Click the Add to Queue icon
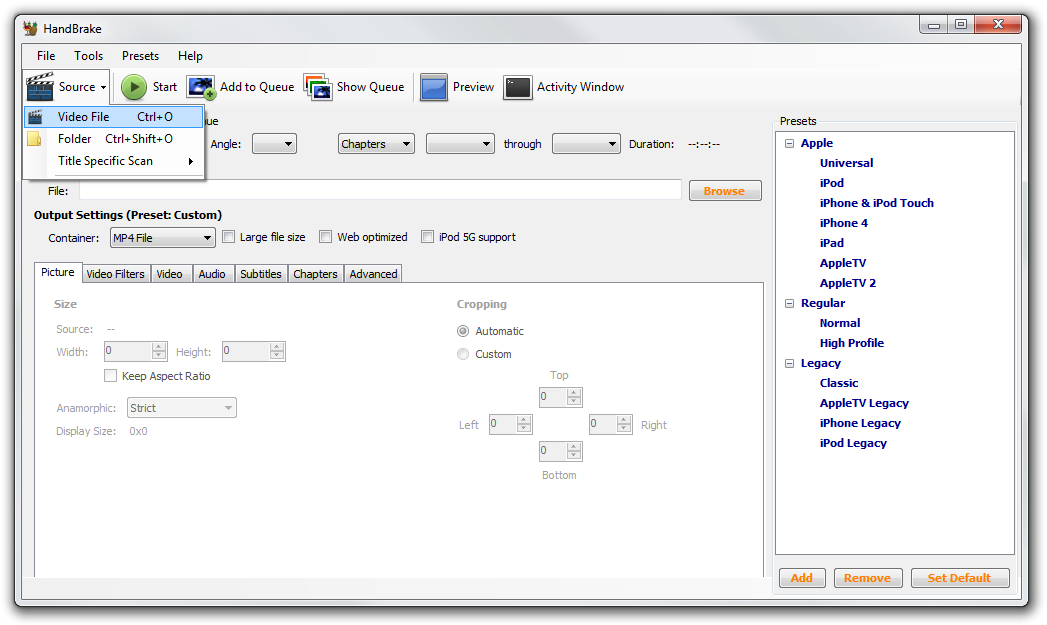 click(201, 87)
